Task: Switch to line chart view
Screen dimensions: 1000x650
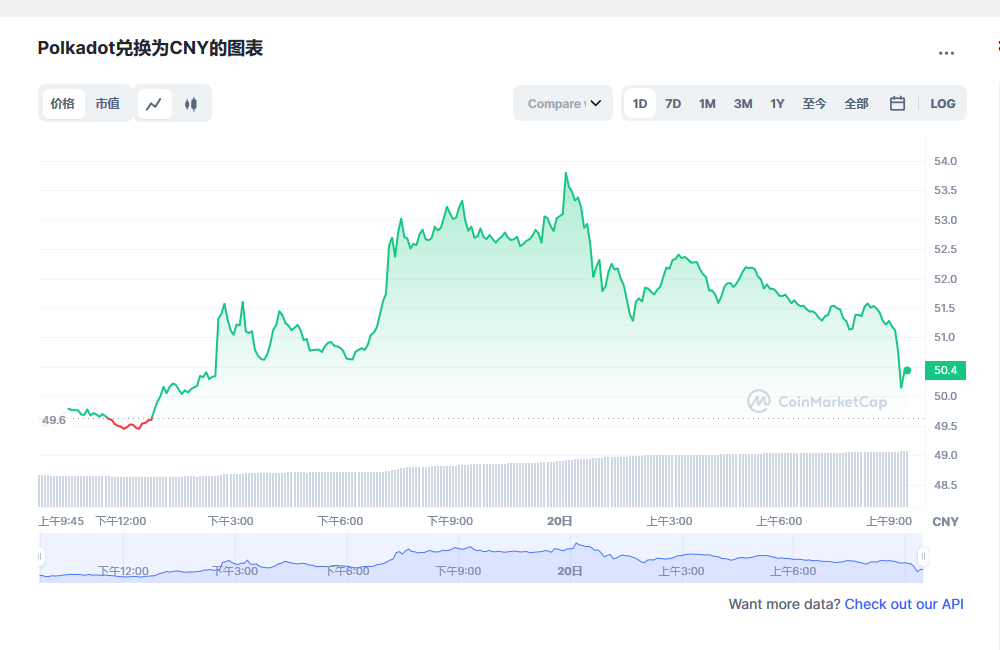Action: click(154, 104)
